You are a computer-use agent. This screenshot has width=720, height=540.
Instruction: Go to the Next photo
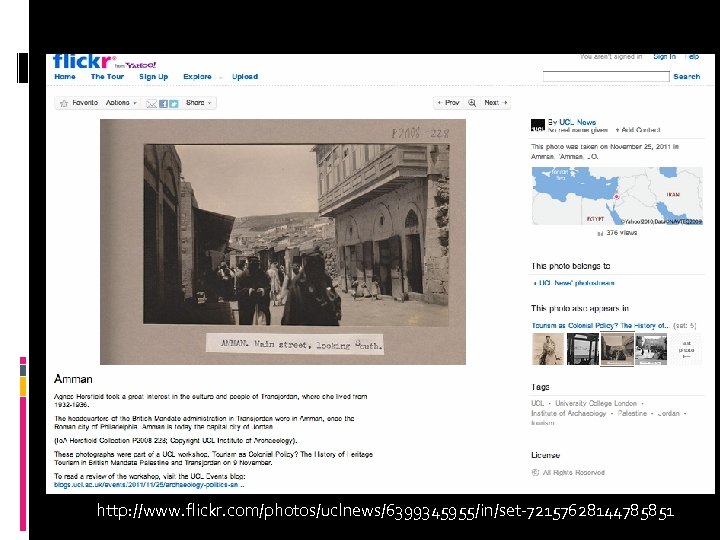(495, 103)
